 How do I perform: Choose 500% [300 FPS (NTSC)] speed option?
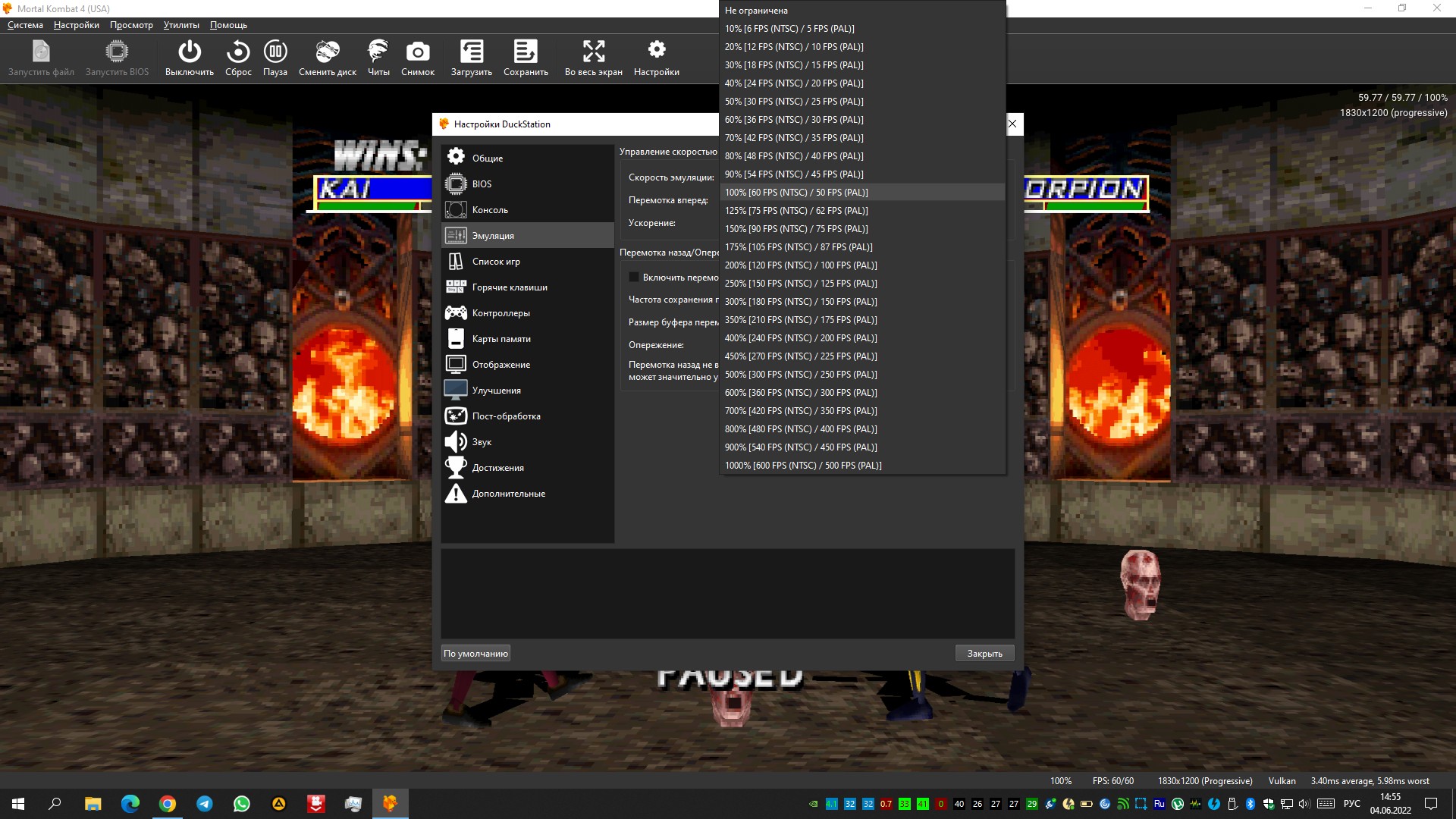click(862, 375)
